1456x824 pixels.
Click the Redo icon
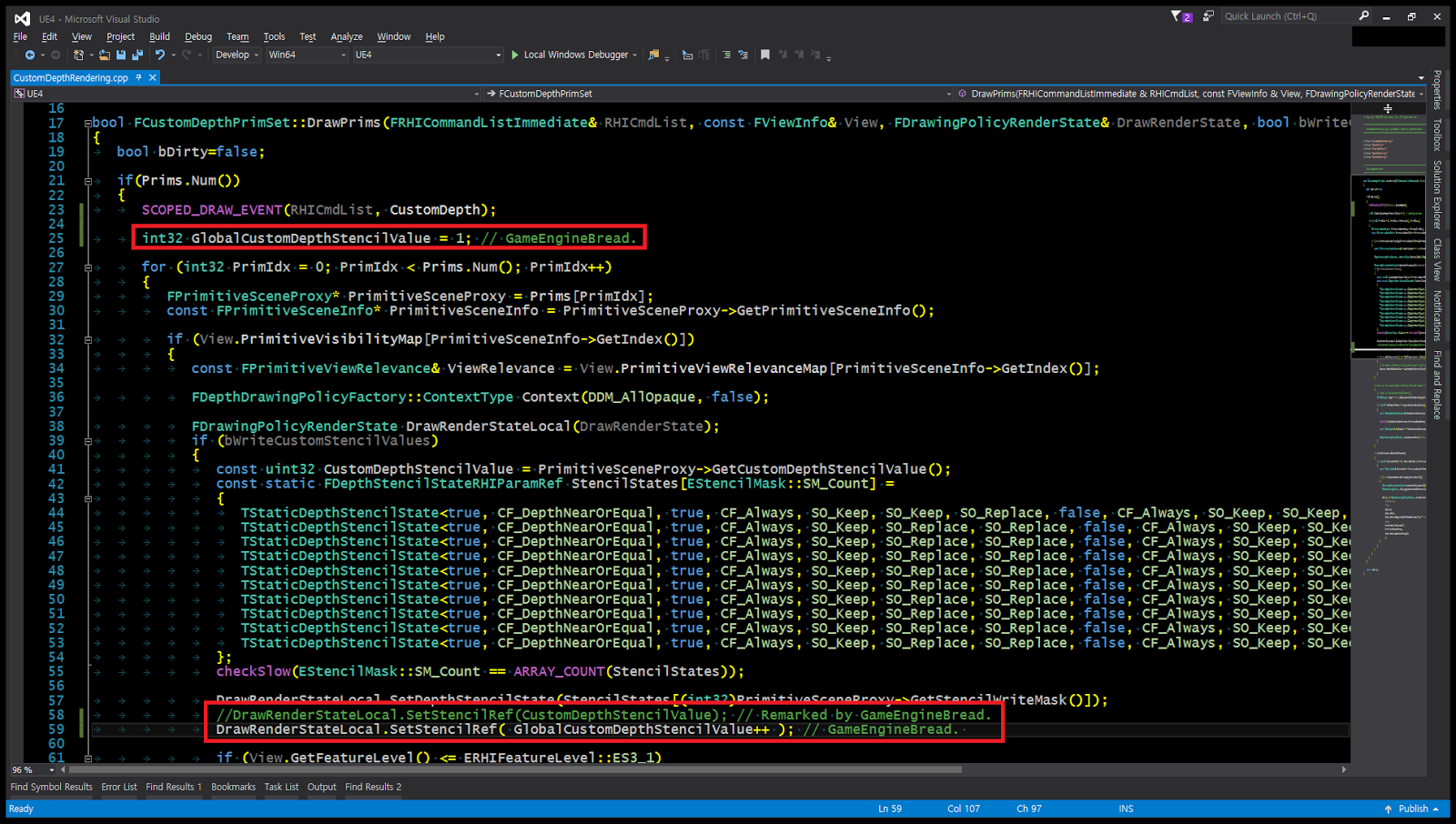pos(187,55)
